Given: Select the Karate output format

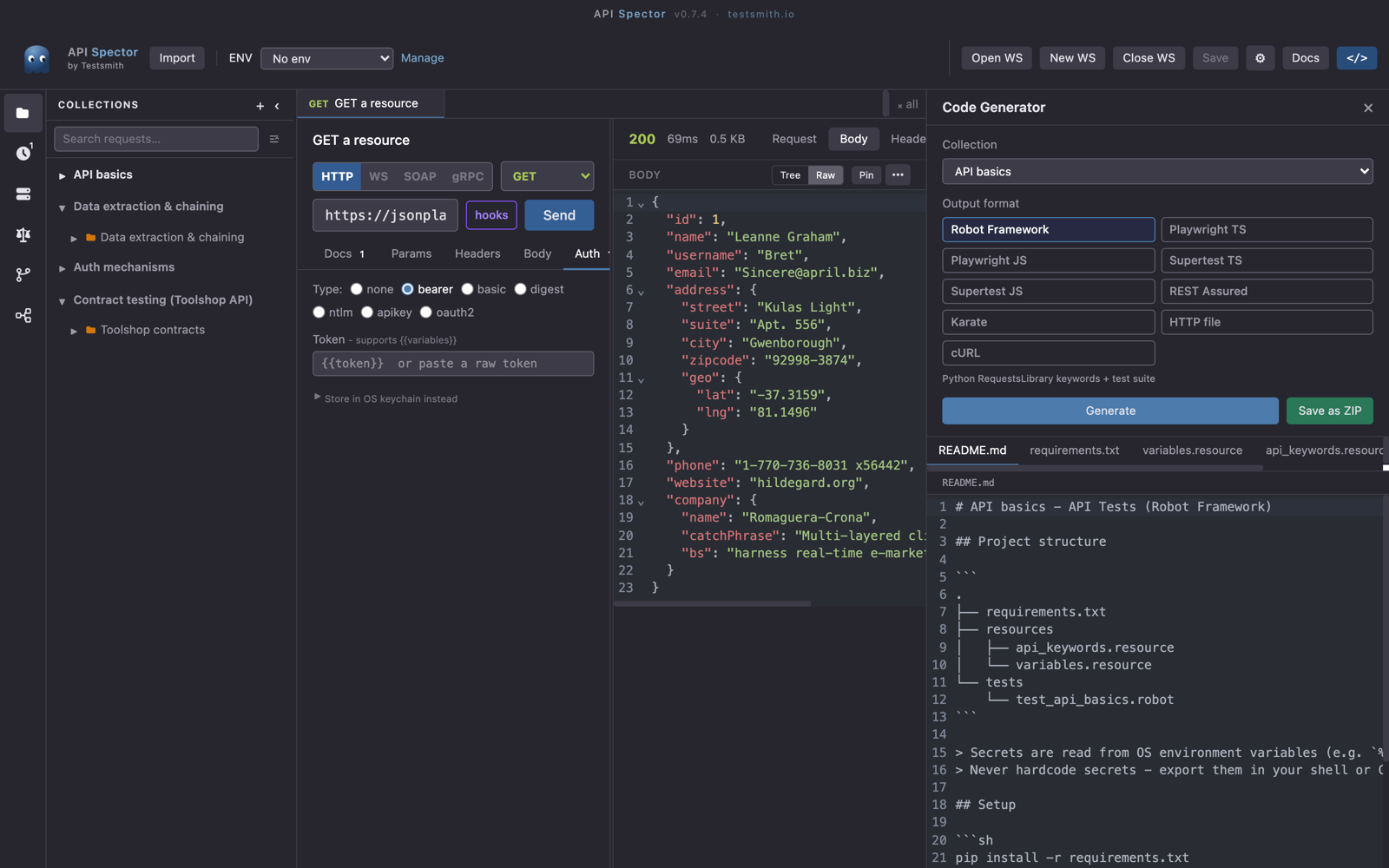Looking at the screenshot, I should (1048, 322).
